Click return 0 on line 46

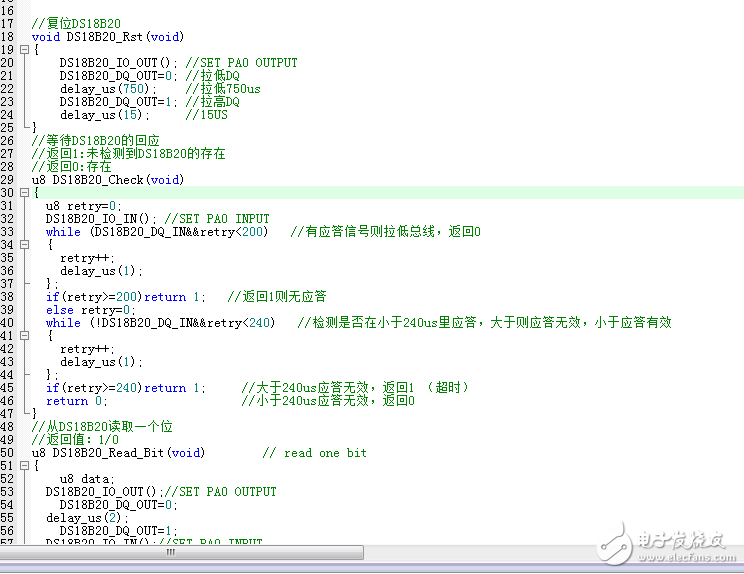tap(76, 401)
